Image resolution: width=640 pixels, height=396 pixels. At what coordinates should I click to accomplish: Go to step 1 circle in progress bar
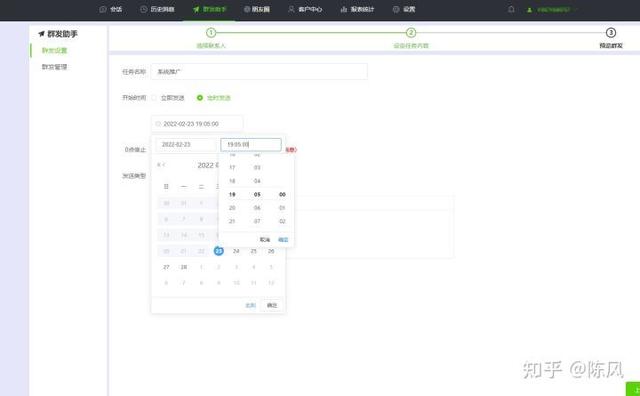click(211, 33)
